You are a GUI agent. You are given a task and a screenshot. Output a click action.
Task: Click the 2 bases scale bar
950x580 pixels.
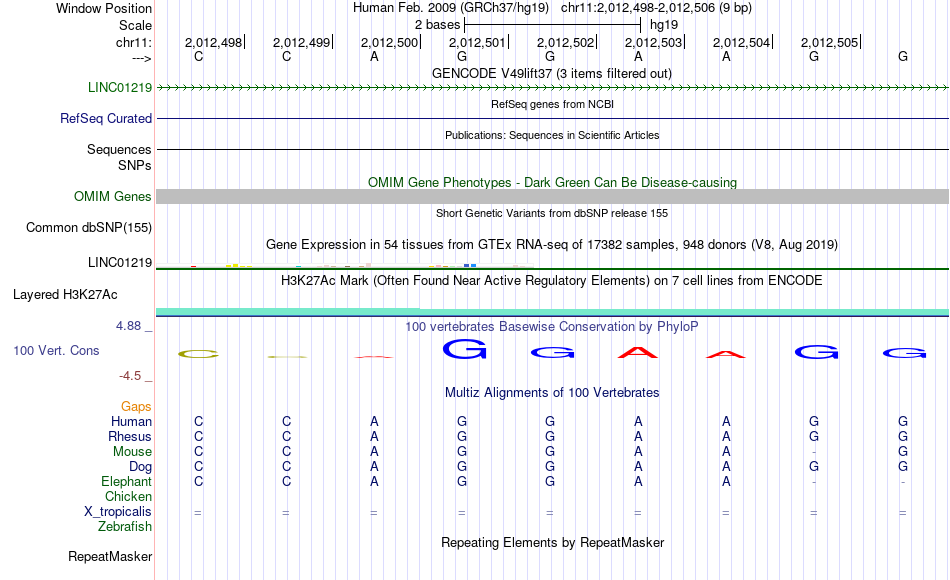tap(552, 25)
